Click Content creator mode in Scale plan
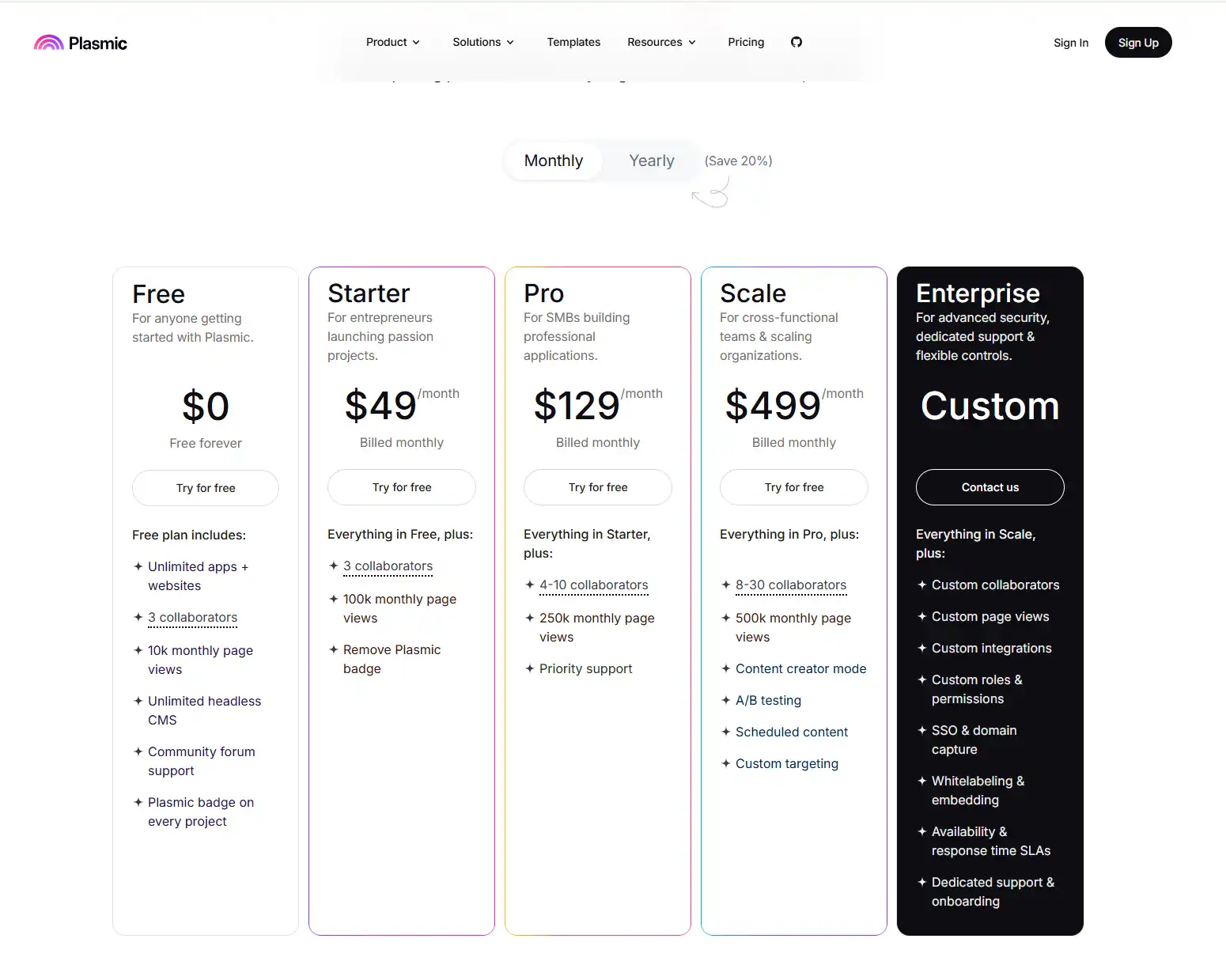The width and height of the screenshot is (1226, 980). (800, 668)
